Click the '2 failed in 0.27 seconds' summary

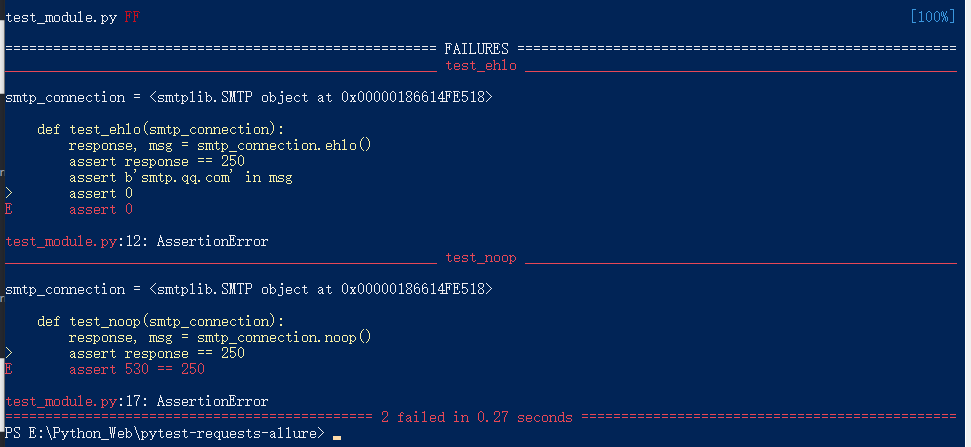[x=476, y=417]
